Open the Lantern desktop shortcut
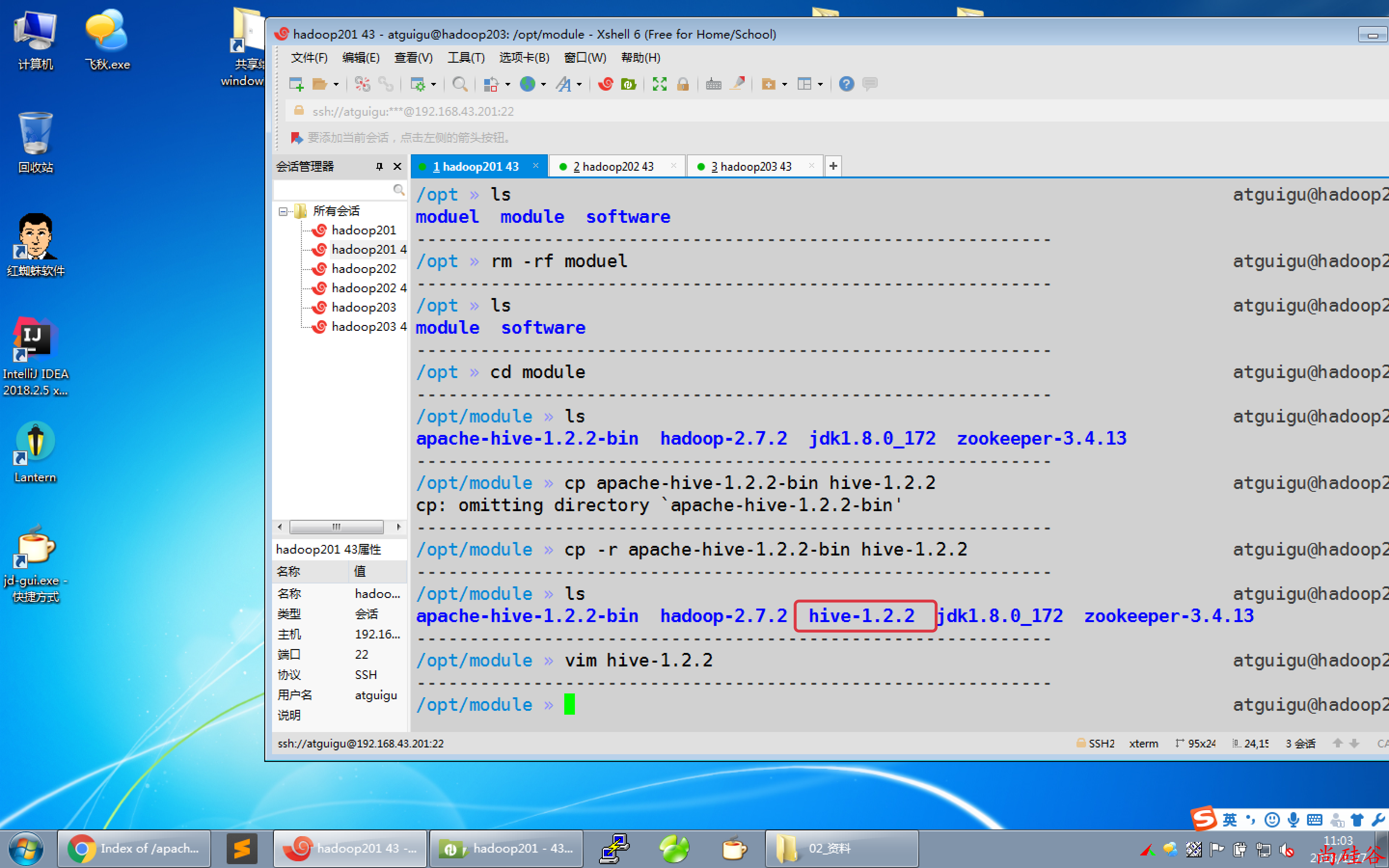 (36, 452)
